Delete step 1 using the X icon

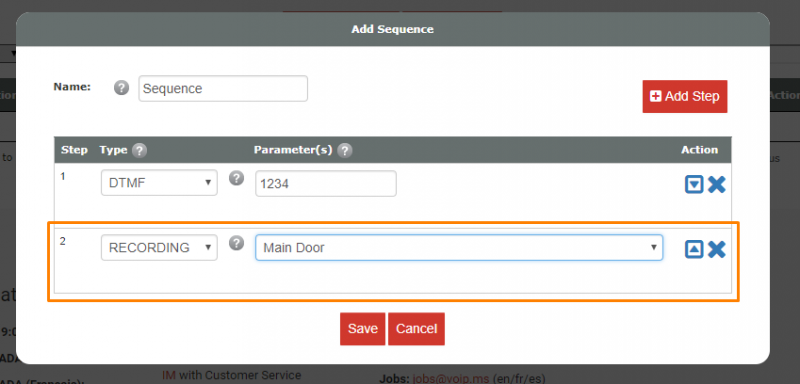click(717, 184)
